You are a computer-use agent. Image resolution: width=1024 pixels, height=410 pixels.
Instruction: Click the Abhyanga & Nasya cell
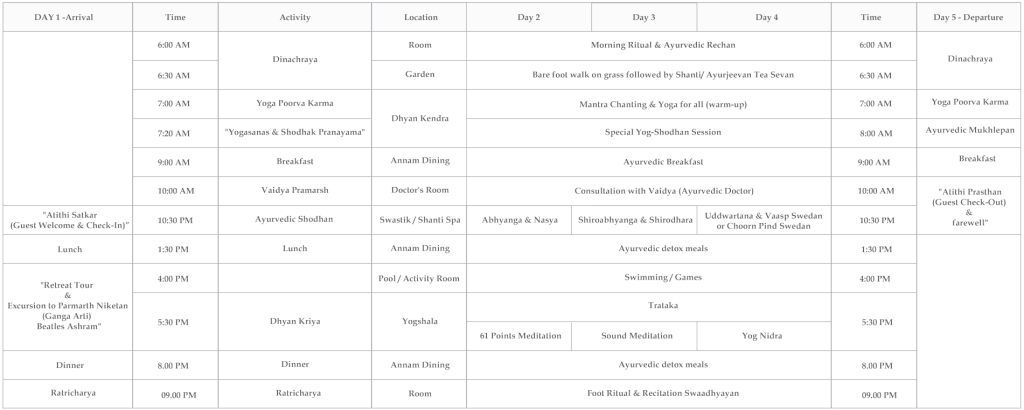(x=518, y=218)
